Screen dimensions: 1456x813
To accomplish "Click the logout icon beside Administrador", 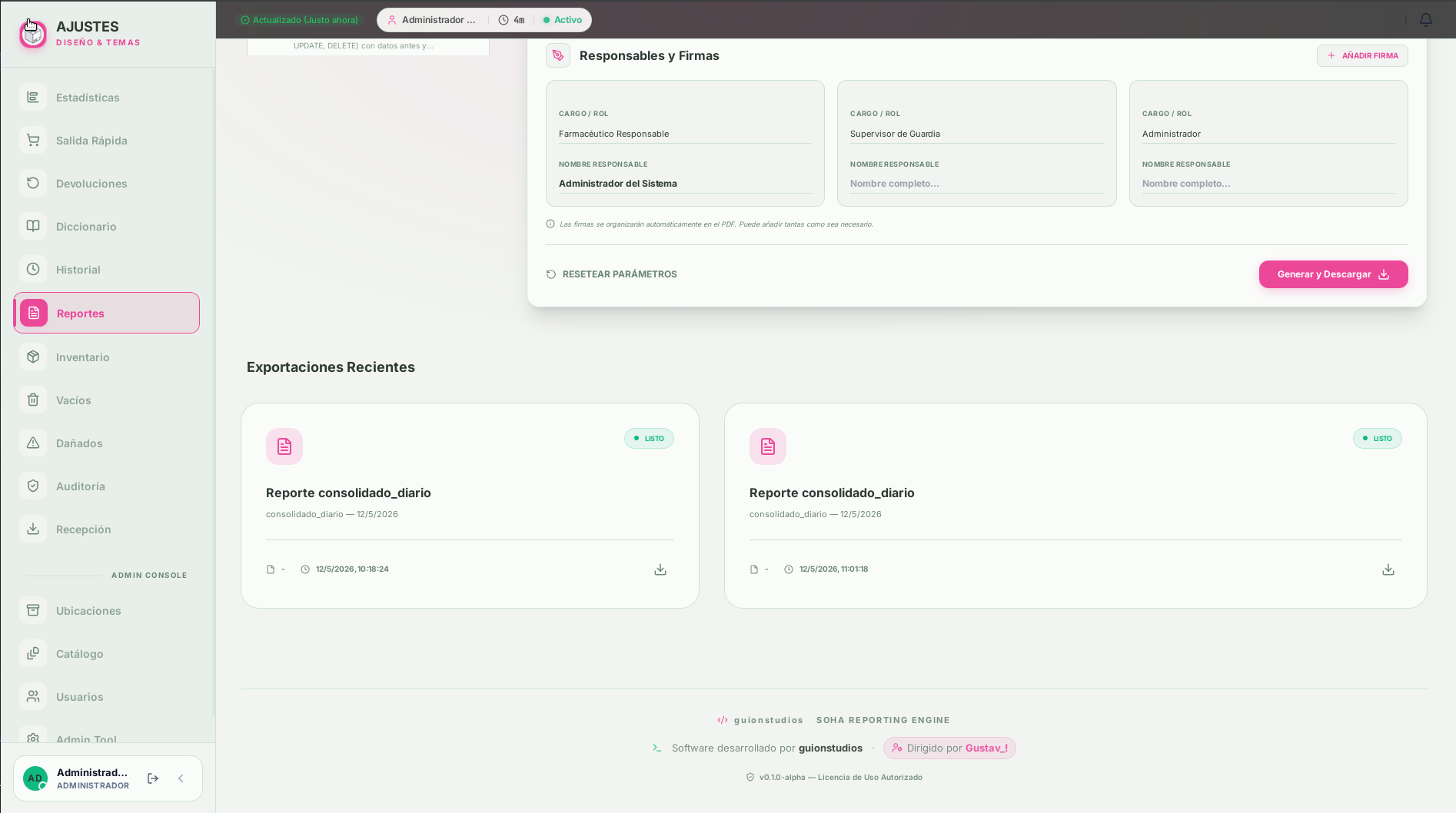I will click(x=153, y=778).
